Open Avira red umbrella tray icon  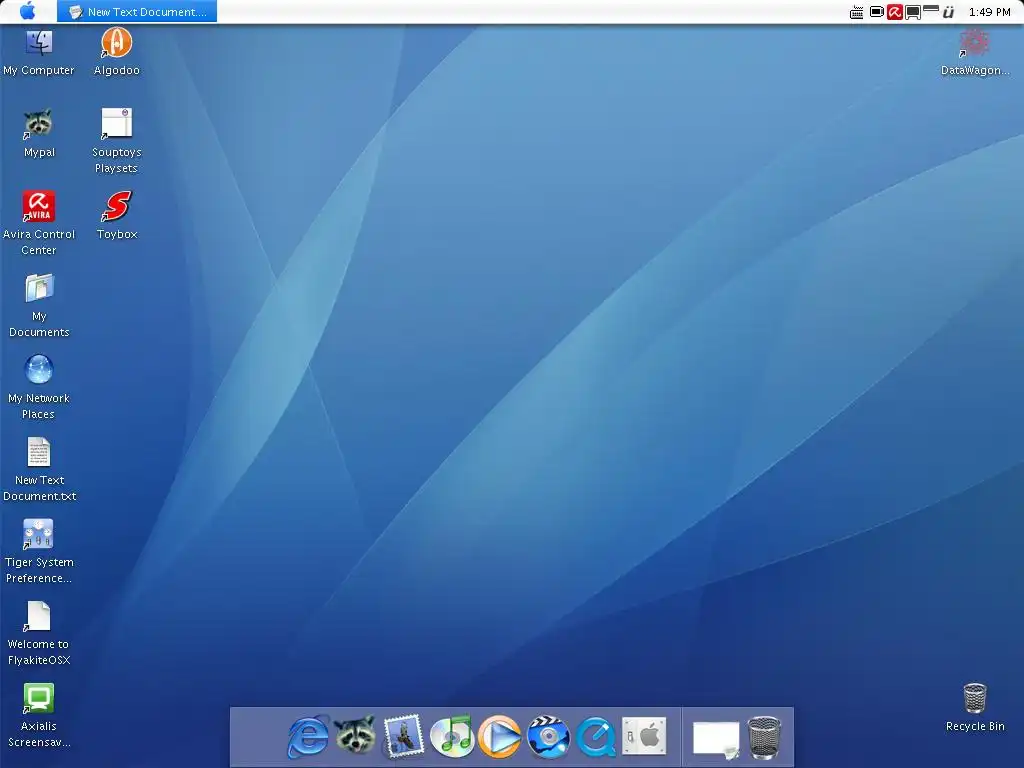click(x=895, y=12)
